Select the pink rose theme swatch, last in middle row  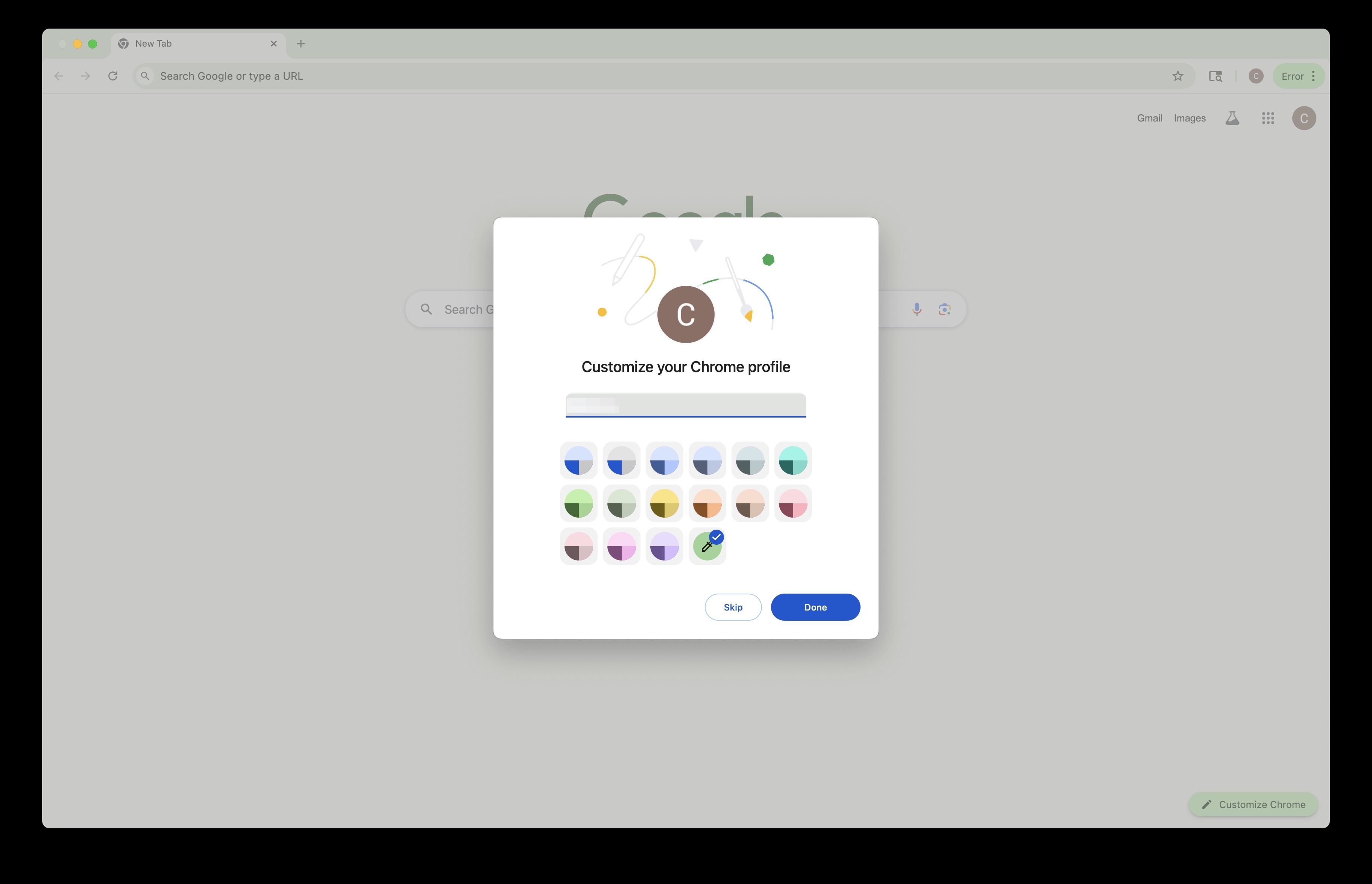pyautogui.click(x=793, y=503)
